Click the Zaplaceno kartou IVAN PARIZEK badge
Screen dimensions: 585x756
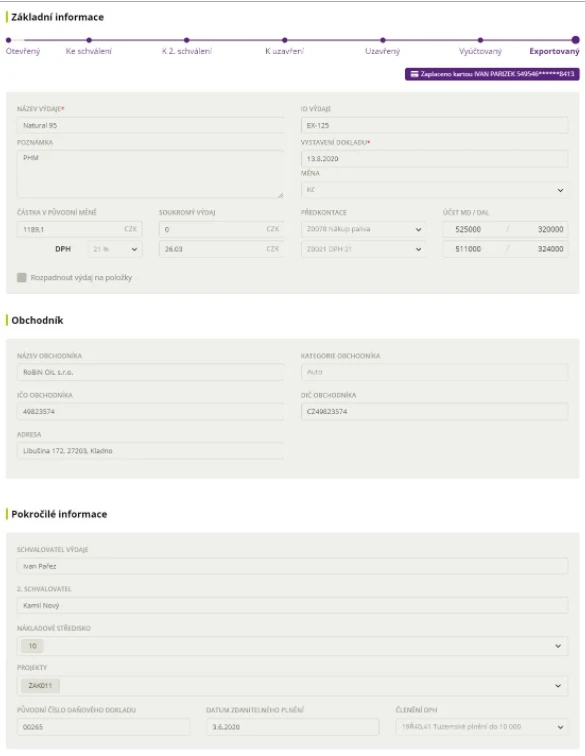point(492,74)
